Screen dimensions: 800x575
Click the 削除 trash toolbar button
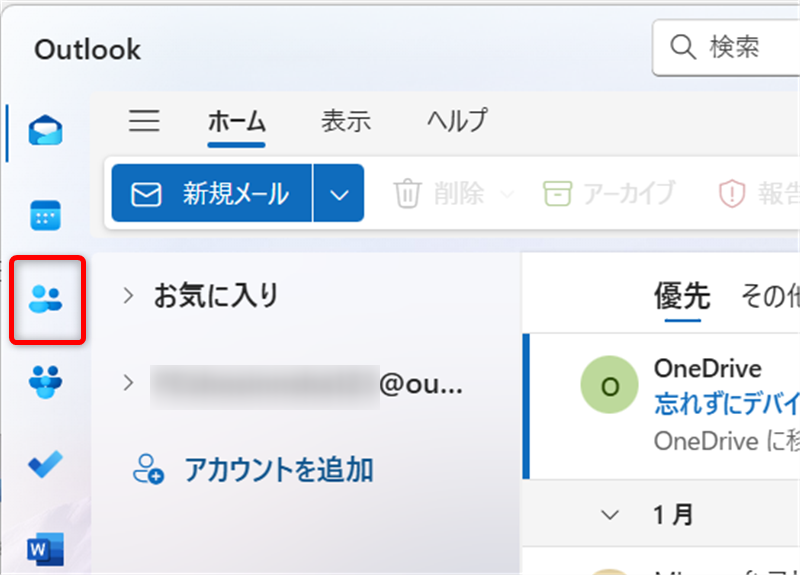click(x=440, y=193)
